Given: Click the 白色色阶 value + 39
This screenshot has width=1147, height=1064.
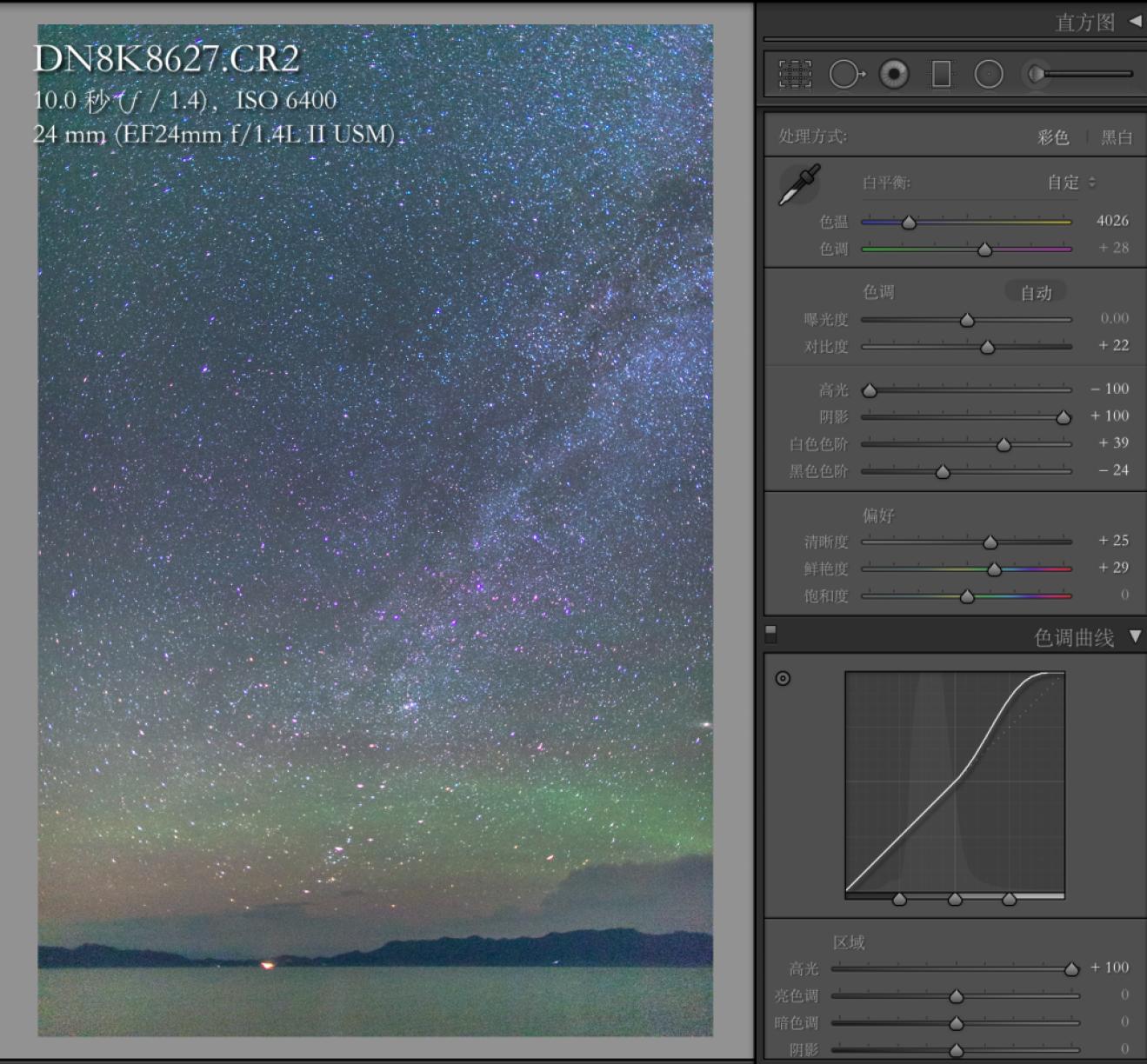Looking at the screenshot, I should coord(1113,442).
